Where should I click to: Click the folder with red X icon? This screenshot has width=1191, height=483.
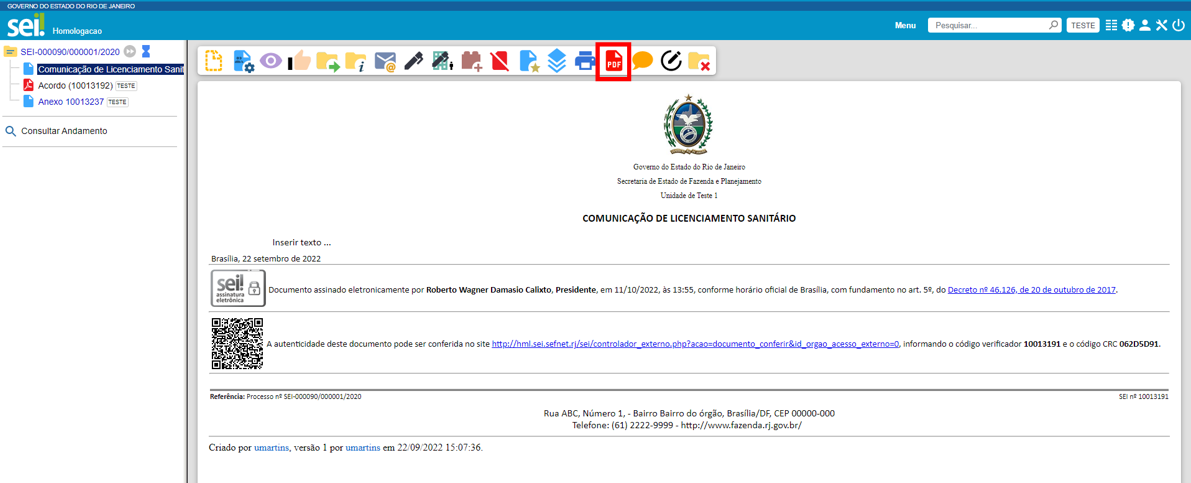(x=699, y=62)
